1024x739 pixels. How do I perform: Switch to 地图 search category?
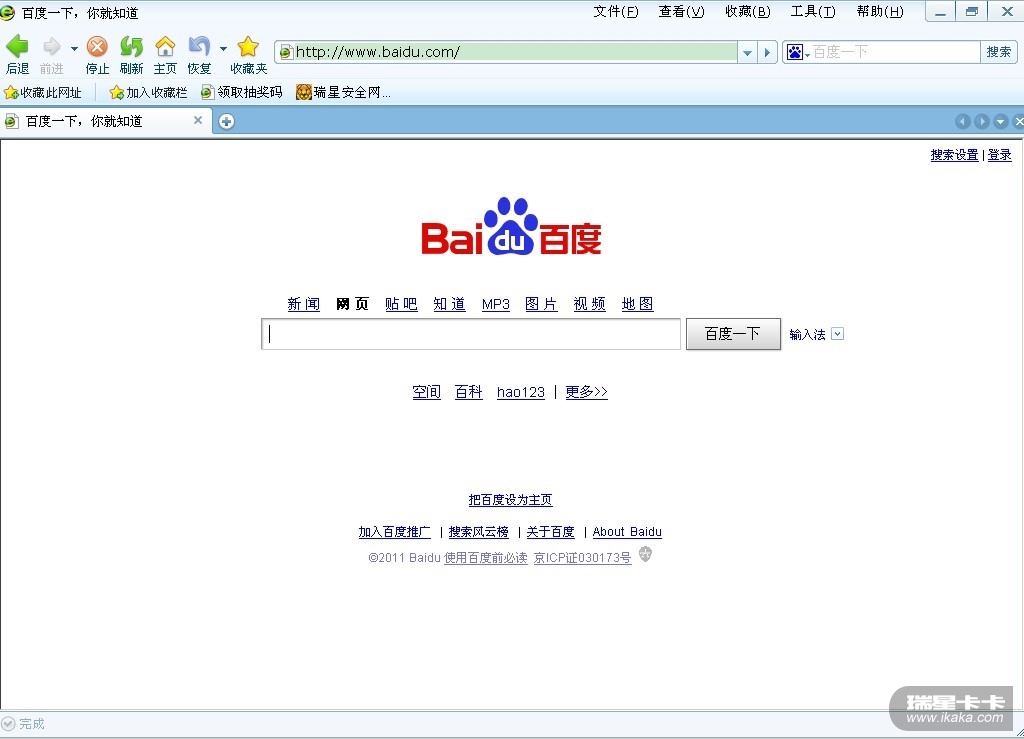click(x=637, y=304)
